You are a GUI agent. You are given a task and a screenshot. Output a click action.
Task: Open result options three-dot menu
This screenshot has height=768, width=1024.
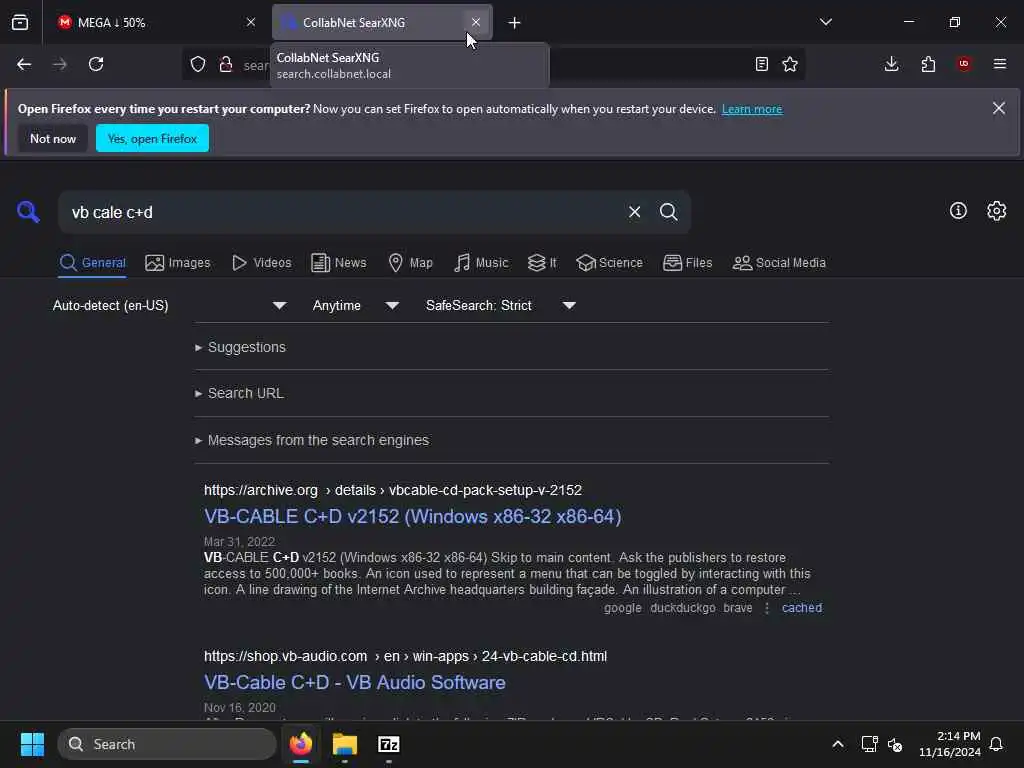(x=767, y=608)
